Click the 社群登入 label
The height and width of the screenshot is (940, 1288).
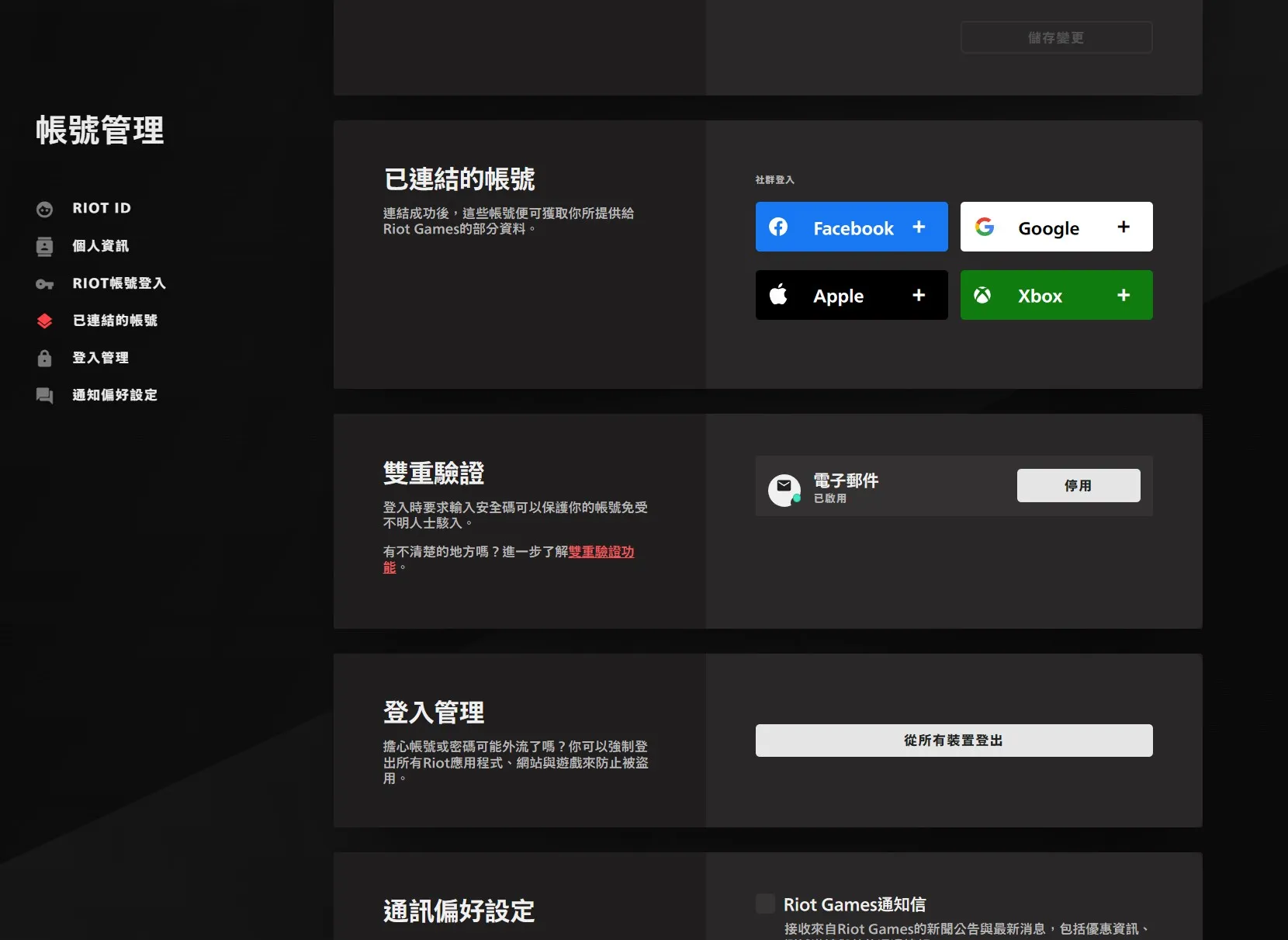(x=775, y=179)
